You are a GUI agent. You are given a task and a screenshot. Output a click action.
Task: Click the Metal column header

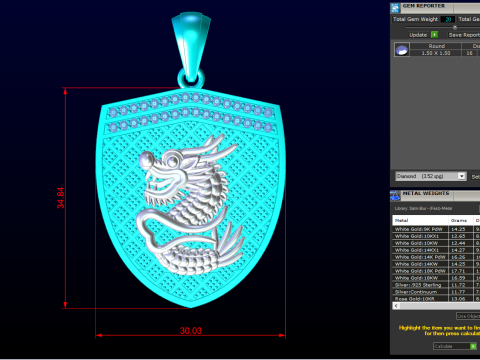420,220
